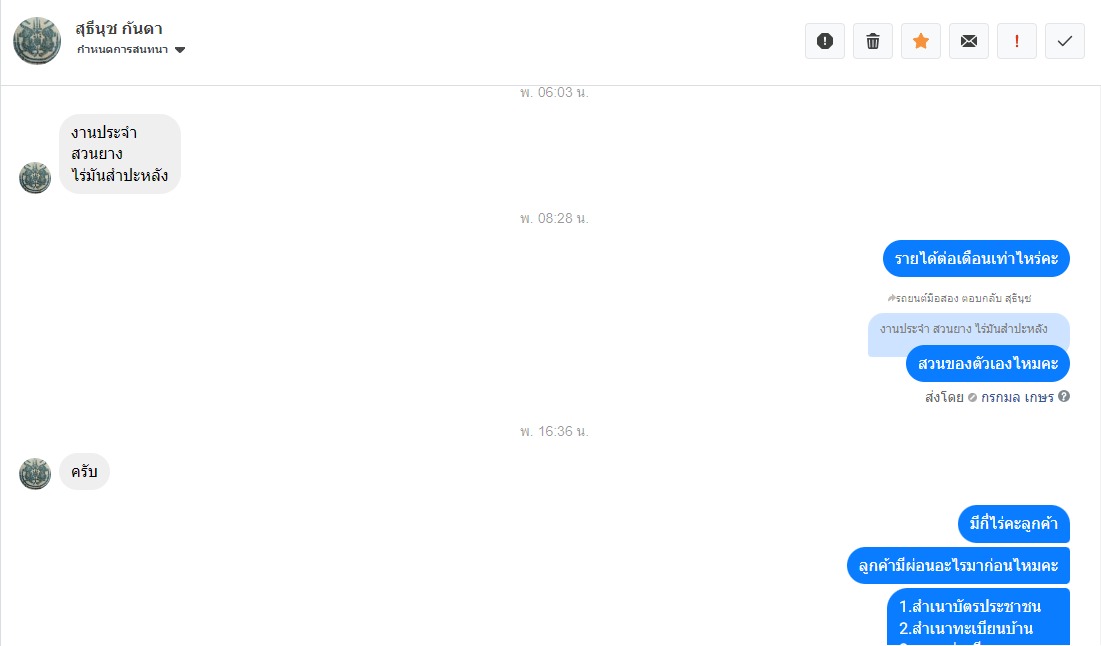Click the sender name กรกมล เกษร
The image size is (1101, 646).
coord(1017,397)
